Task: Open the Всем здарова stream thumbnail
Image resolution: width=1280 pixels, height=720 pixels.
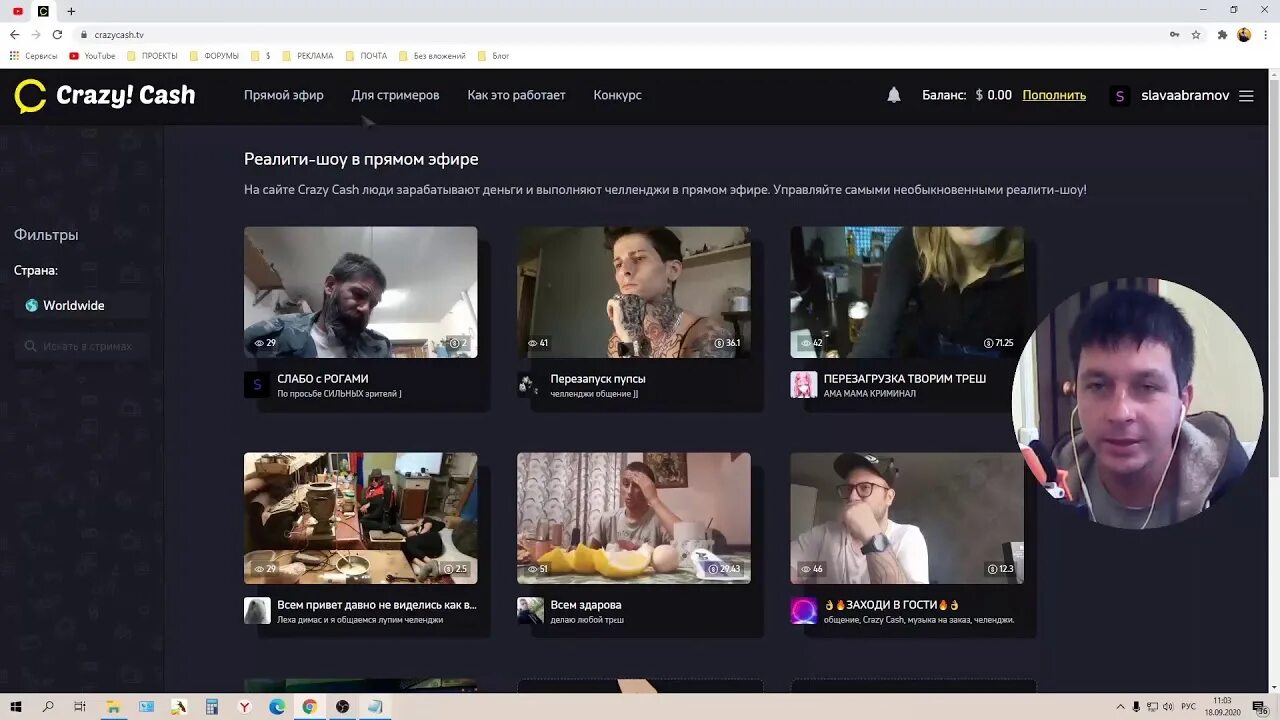Action: (x=633, y=518)
